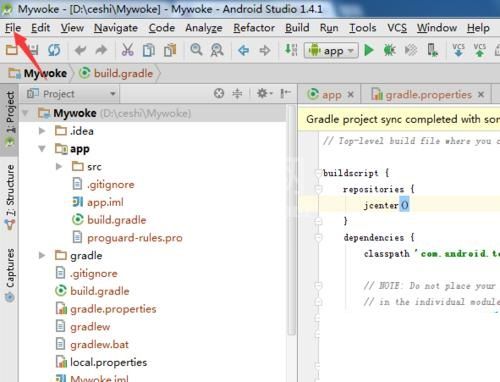This screenshot has width=500, height=382.
Task: Click the Hide Project panel icon
Action: (x=285, y=94)
